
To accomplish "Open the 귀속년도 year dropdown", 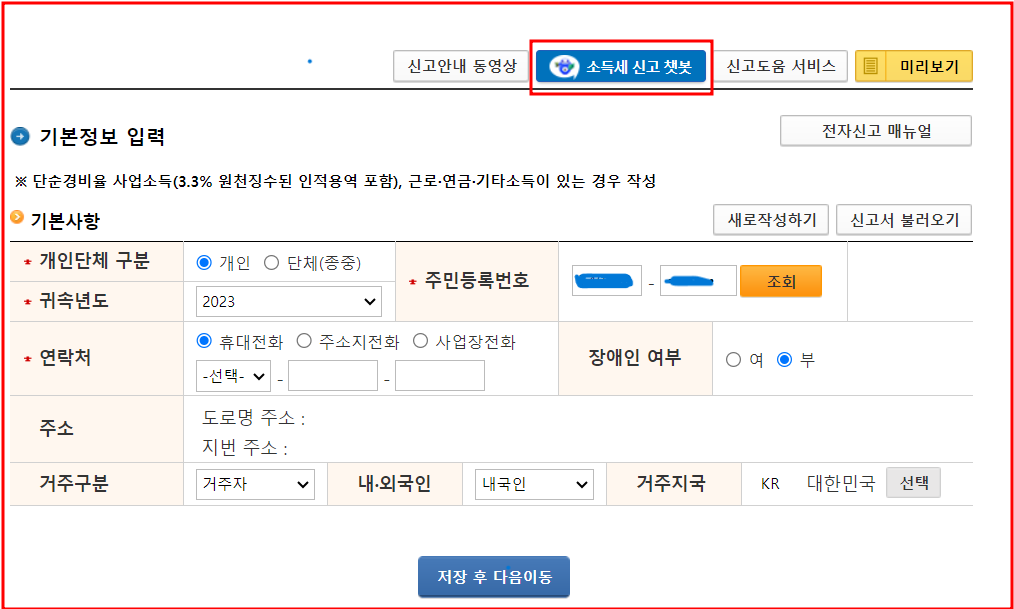I will tap(288, 301).
